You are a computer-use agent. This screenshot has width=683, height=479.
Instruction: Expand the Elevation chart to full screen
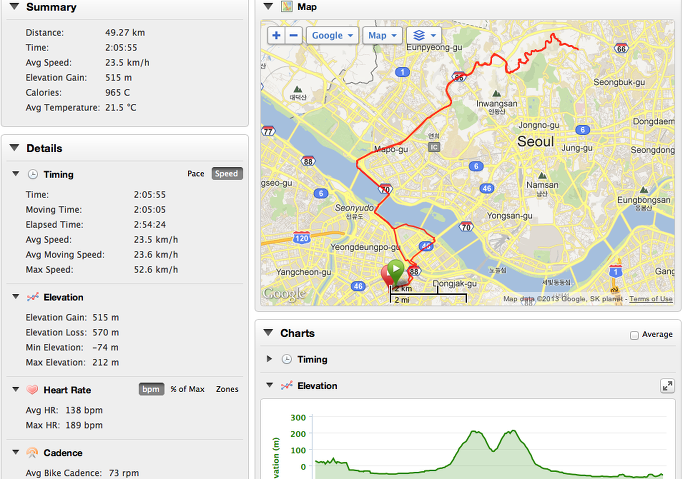click(x=667, y=386)
